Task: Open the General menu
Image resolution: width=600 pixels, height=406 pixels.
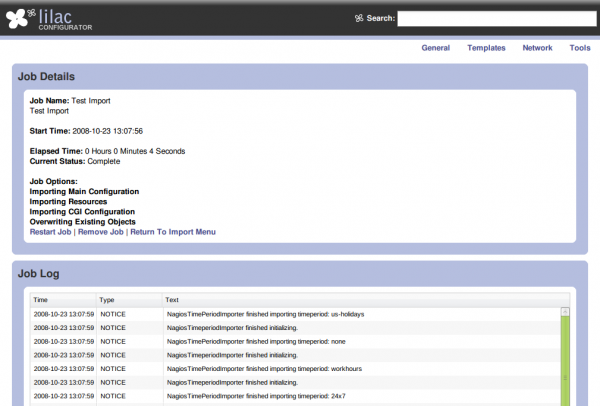Action: pos(435,48)
